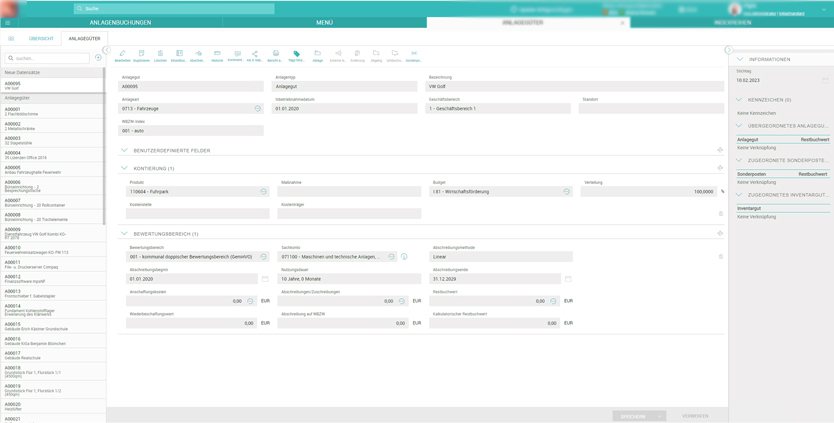The width and height of the screenshot is (834, 423).
Task: Click the Duplizieren toolbar icon
Action: (141, 54)
